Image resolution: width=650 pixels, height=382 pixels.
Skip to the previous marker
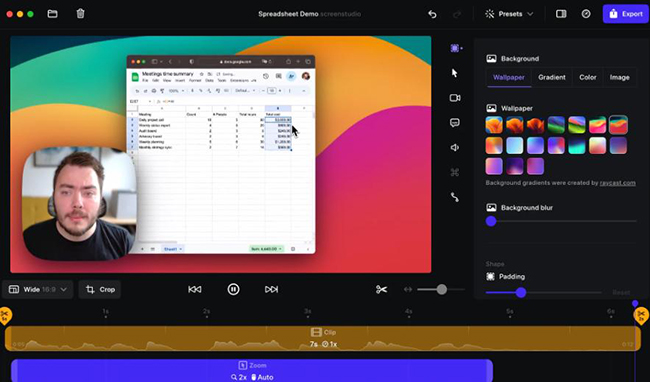[195, 290]
